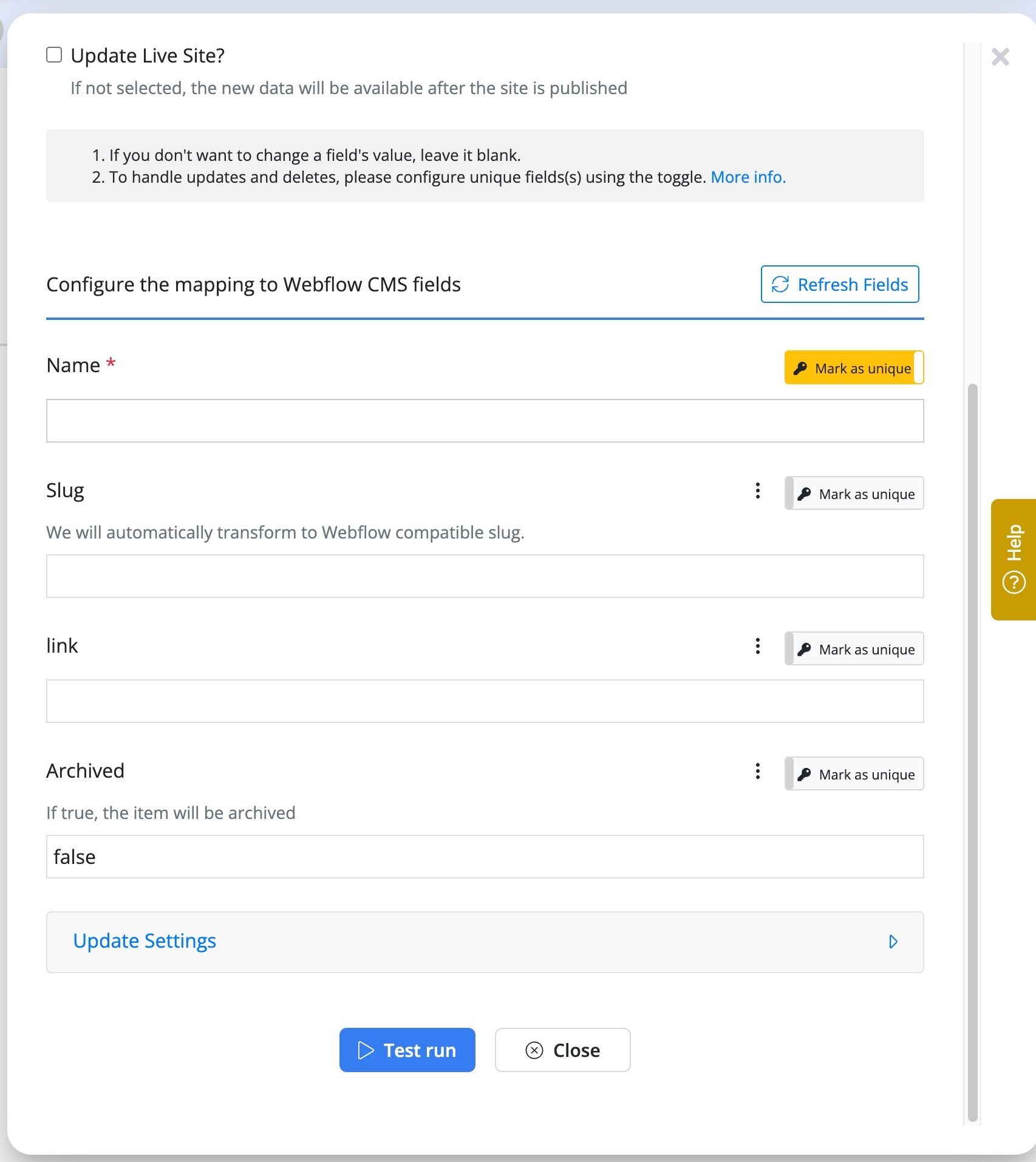
Task: Check the Update Live Site checkbox
Action: pyautogui.click(x=54, y=54)
